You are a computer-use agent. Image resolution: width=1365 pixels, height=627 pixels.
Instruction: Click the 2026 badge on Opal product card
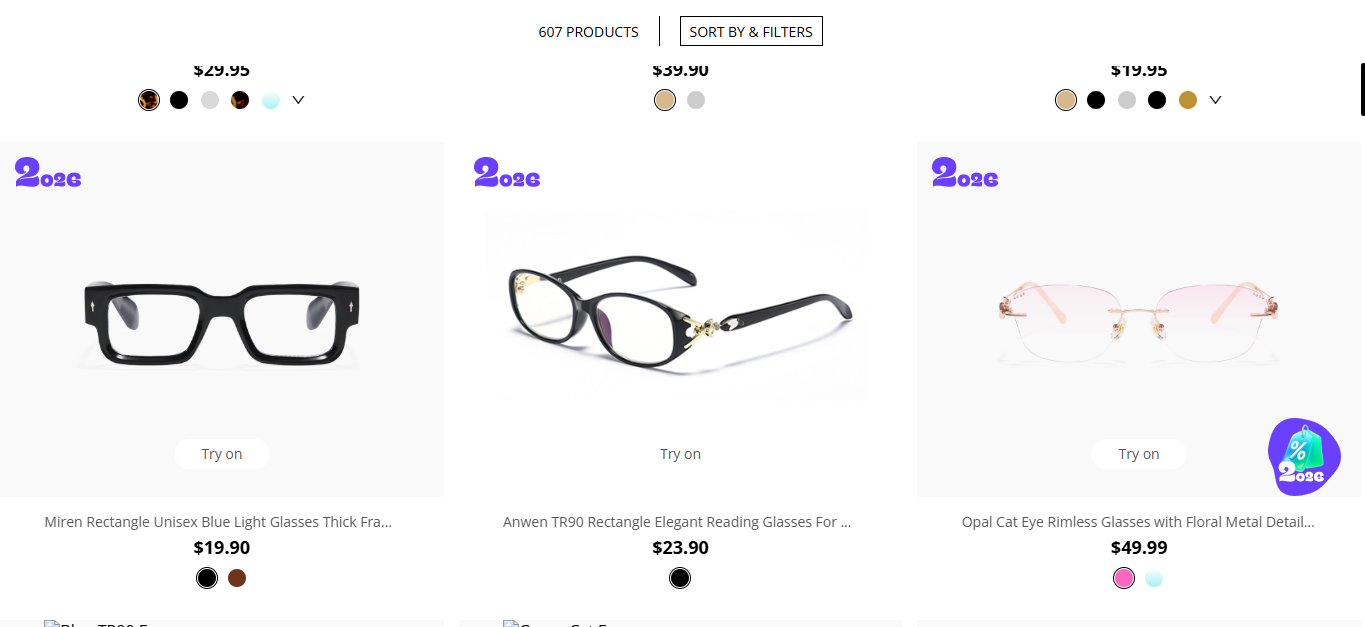[x=964, y=174]
